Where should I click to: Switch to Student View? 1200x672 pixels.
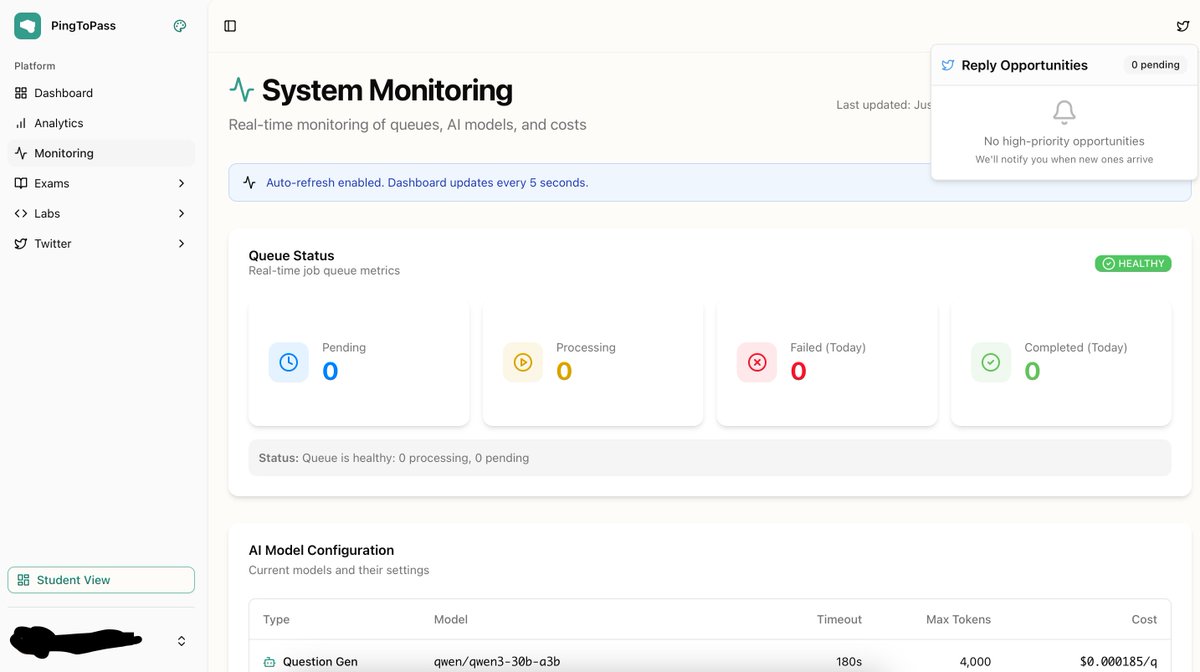[101, 580]
